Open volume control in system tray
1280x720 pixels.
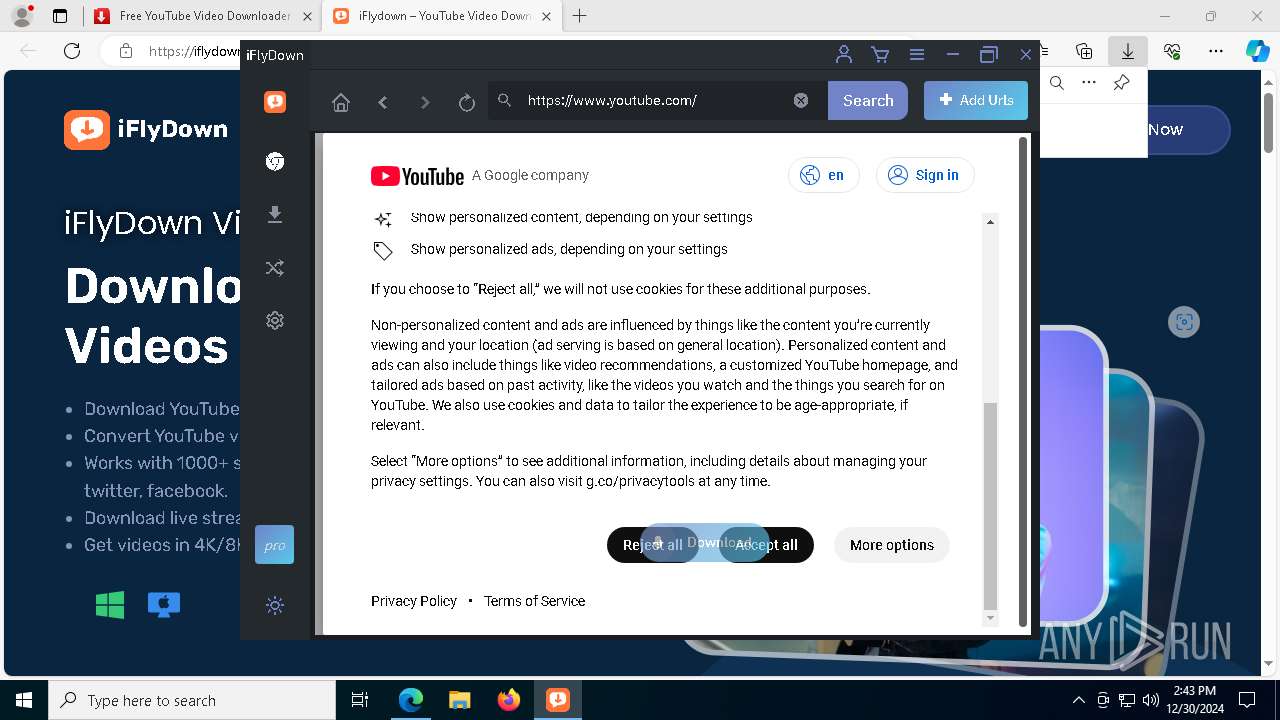1151,700
